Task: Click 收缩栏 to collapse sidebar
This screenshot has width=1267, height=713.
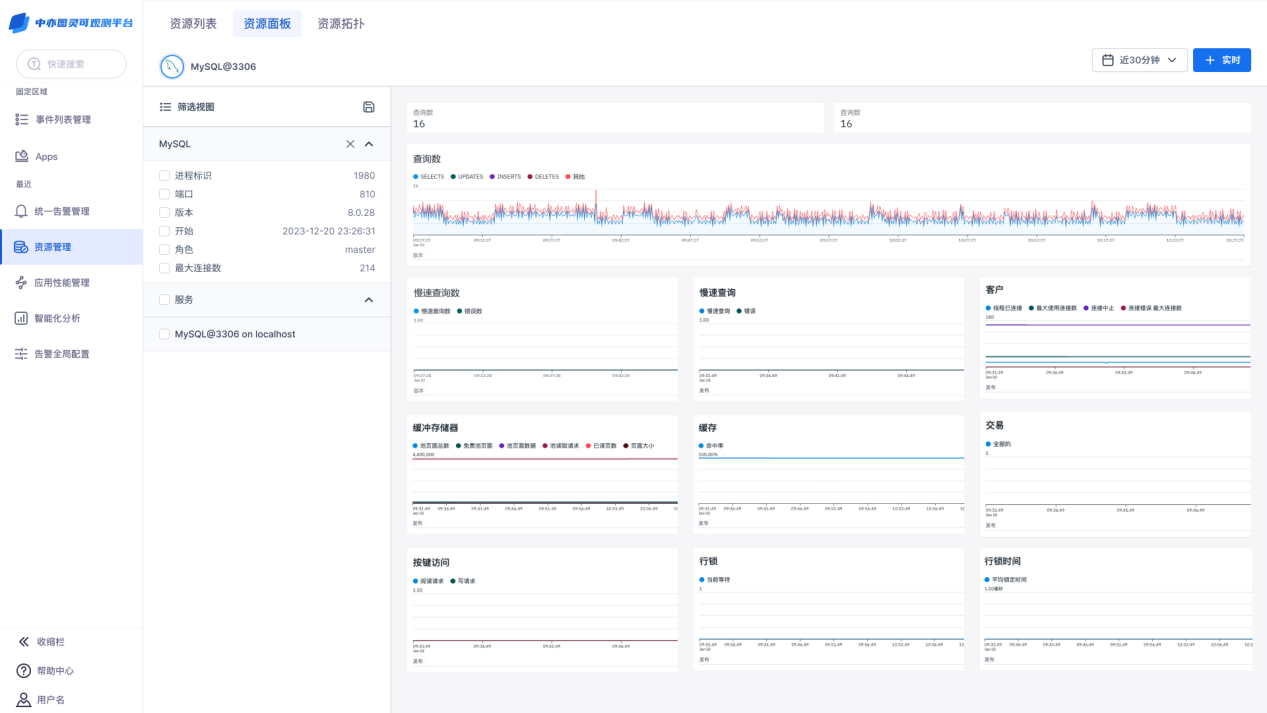Action: 50,642
